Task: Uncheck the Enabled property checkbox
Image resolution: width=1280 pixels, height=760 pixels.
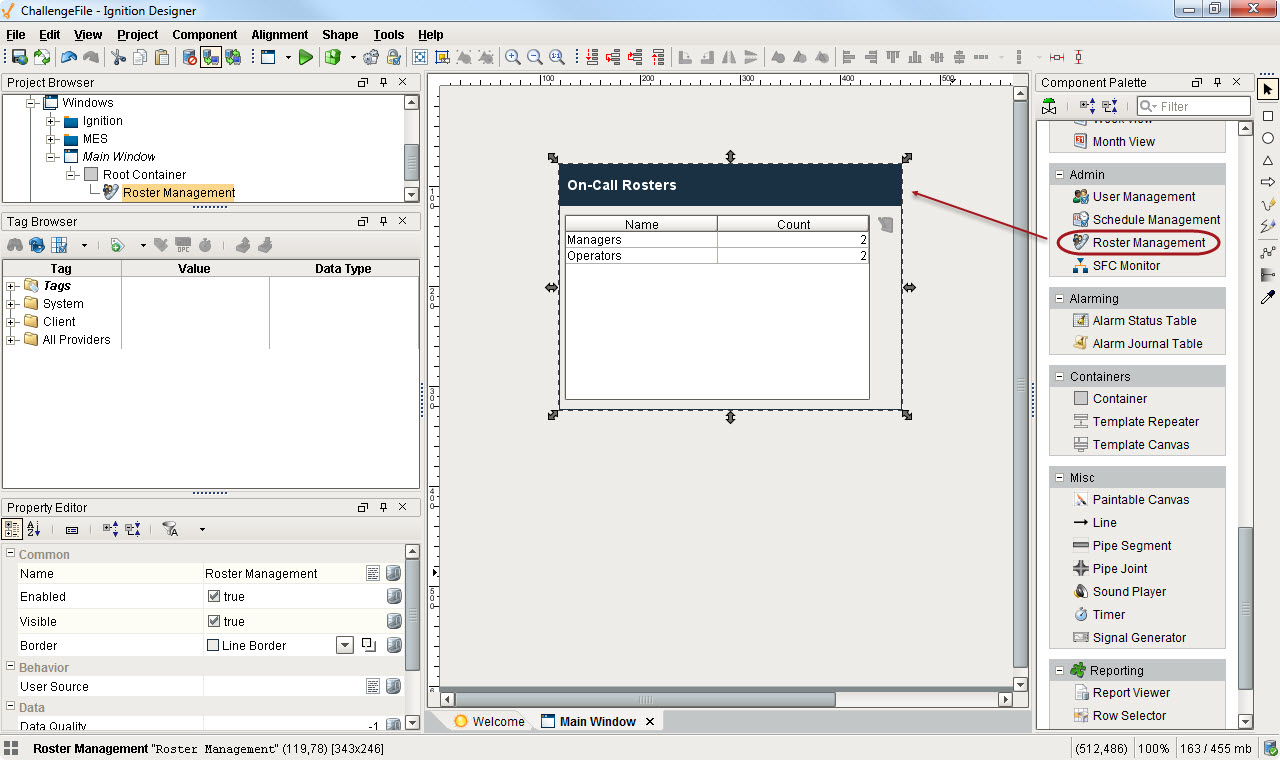Action: (214, 596)
